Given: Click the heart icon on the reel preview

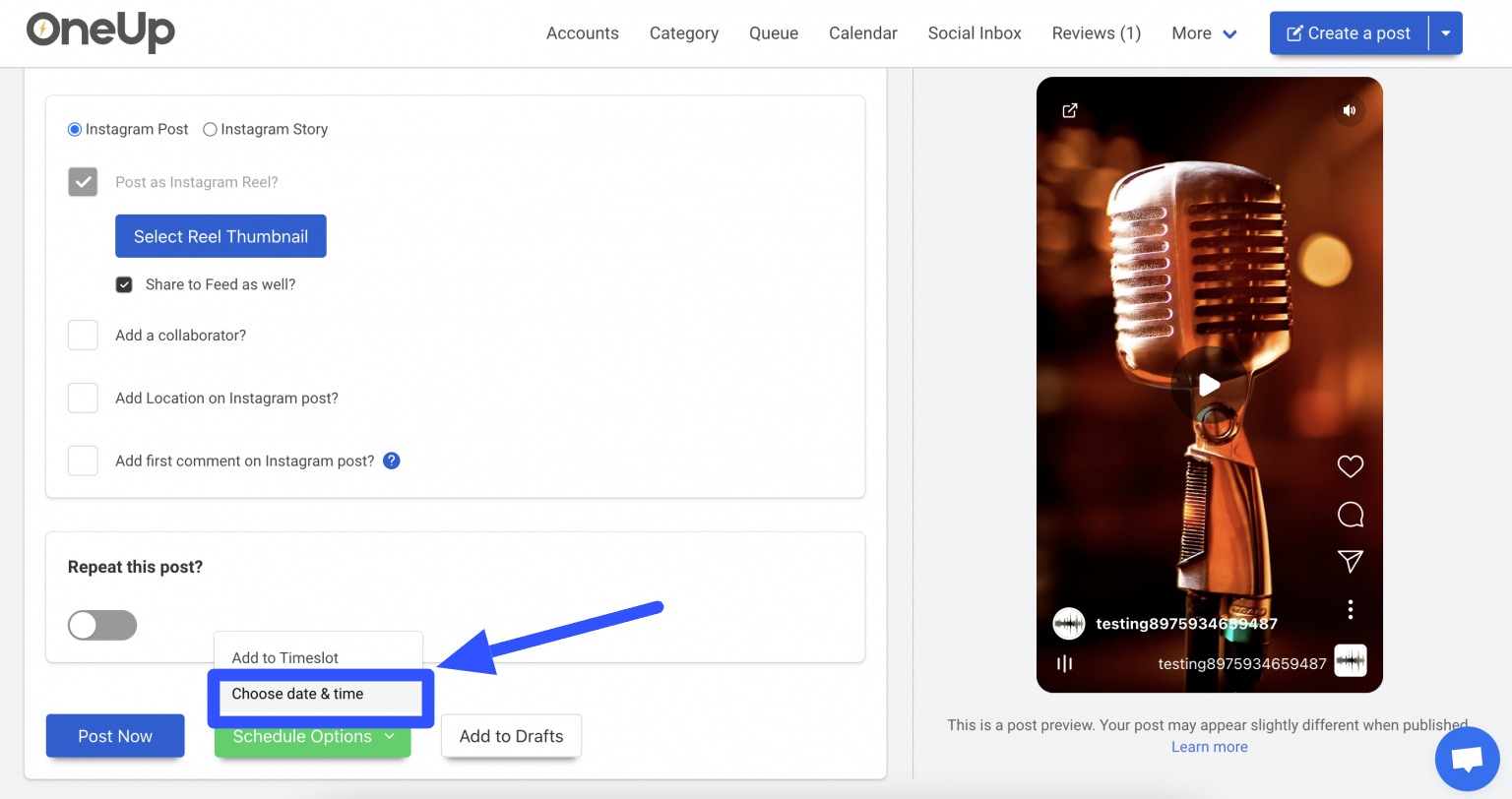Looking at the screenshot, I should pyautogui.click(x=1350, y=465).
